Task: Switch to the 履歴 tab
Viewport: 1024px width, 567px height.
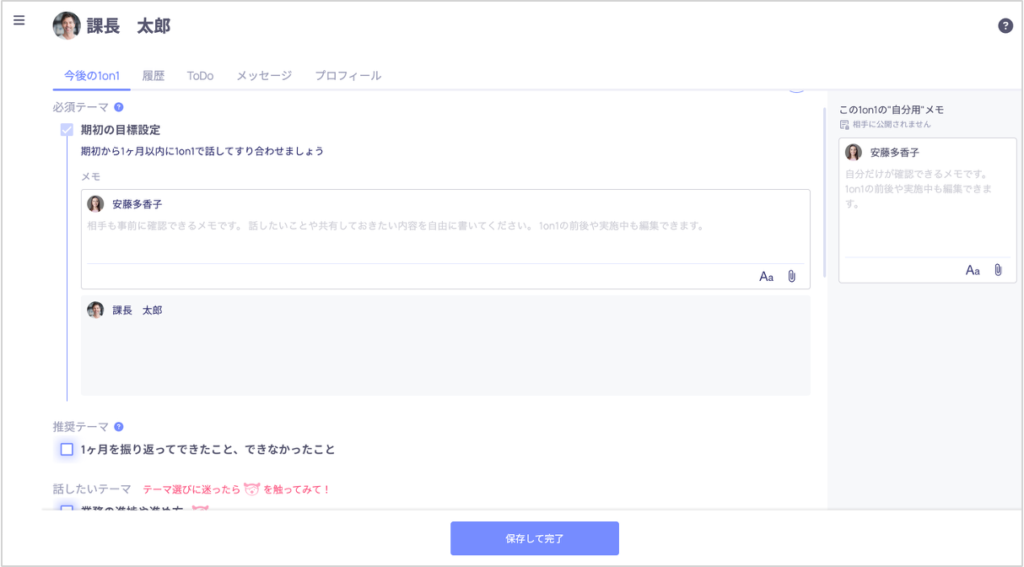Action: tap(153, 76)
